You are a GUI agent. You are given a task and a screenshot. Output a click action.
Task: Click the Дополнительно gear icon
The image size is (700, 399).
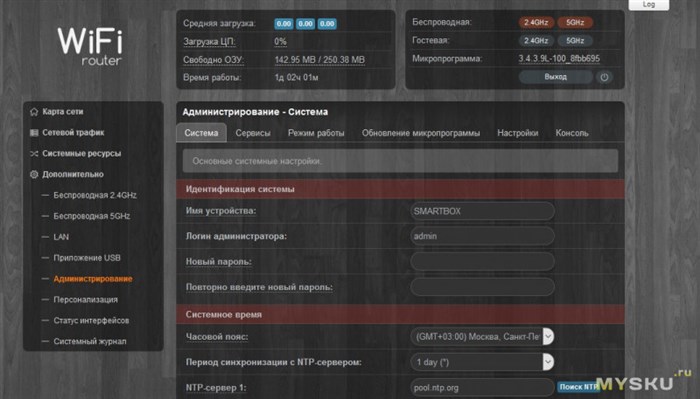(34, 175)
